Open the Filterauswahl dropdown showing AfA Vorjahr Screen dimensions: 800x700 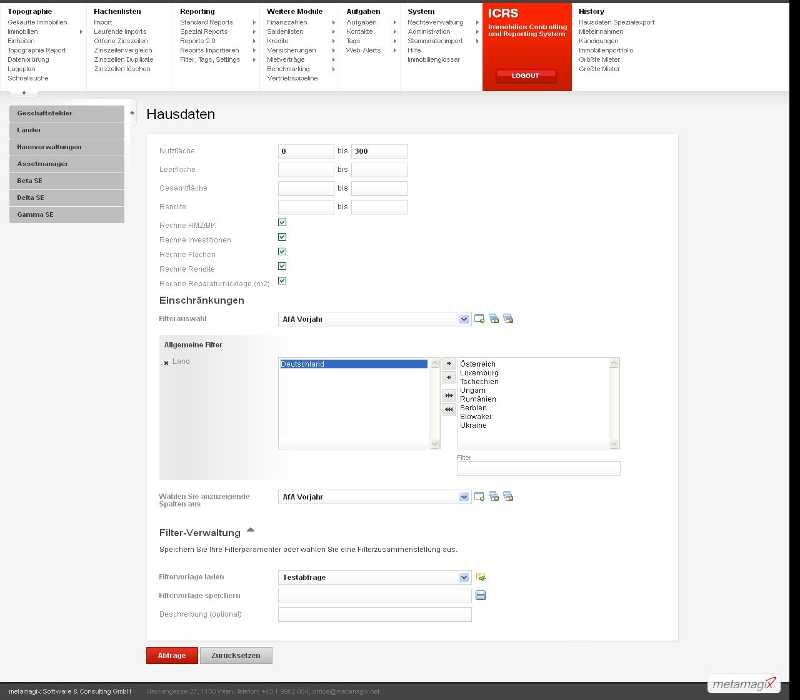[374, 319]
